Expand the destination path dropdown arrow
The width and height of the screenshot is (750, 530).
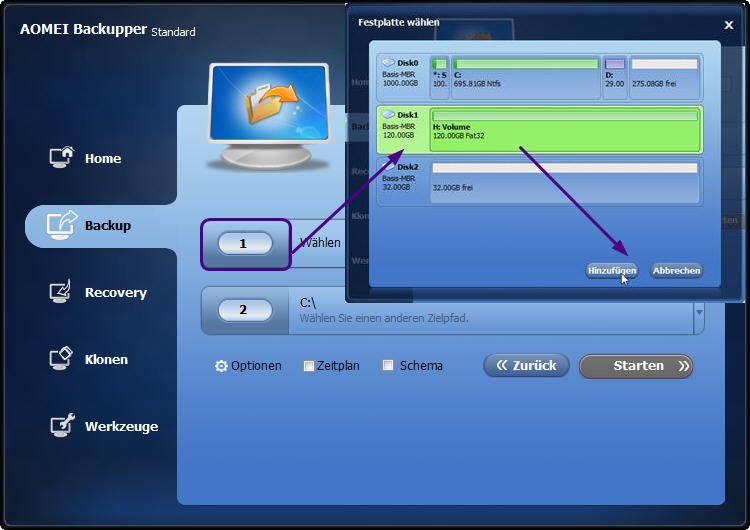tap(699, 312)
